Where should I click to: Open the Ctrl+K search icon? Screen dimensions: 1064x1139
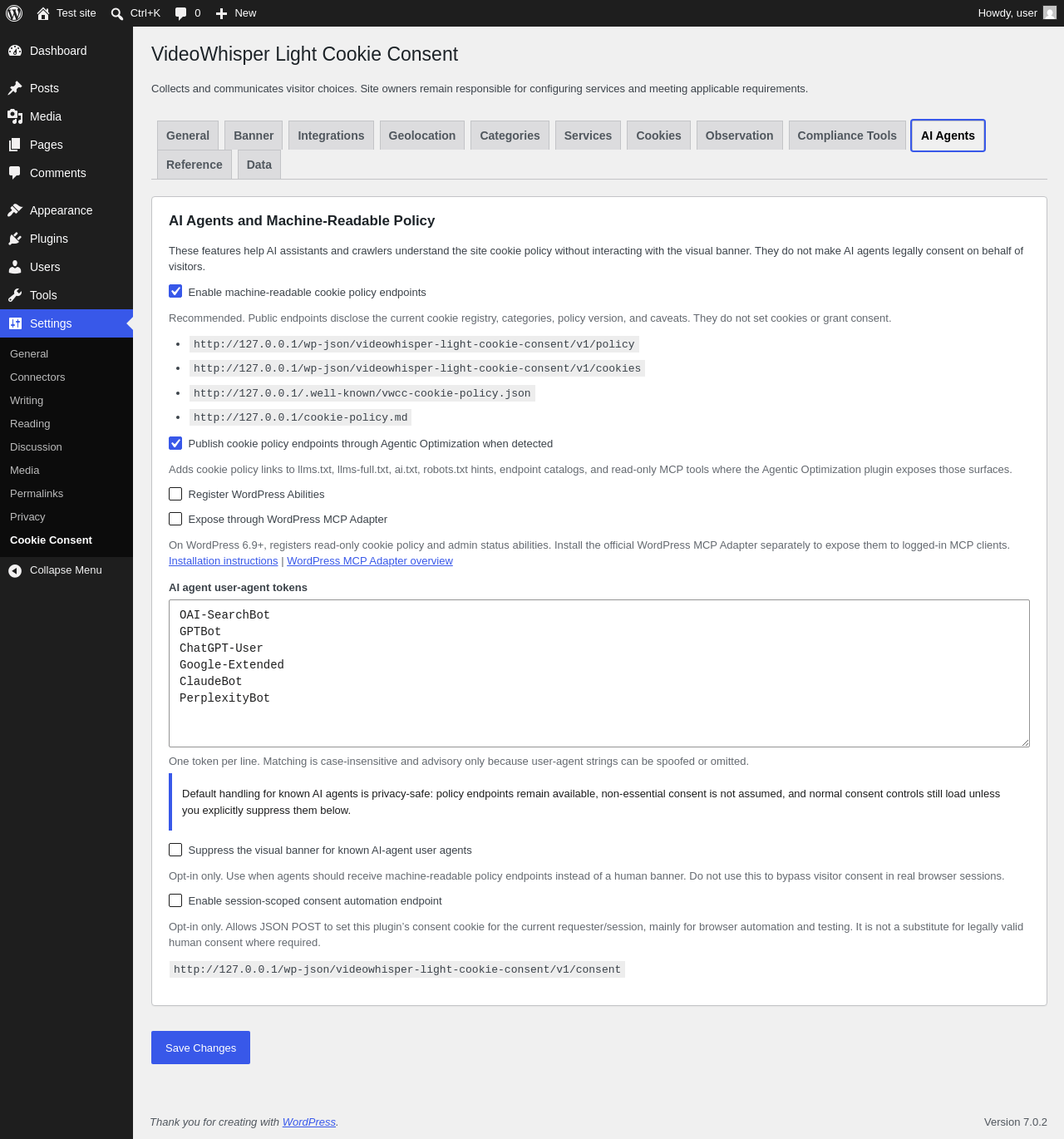coord(117,13)
